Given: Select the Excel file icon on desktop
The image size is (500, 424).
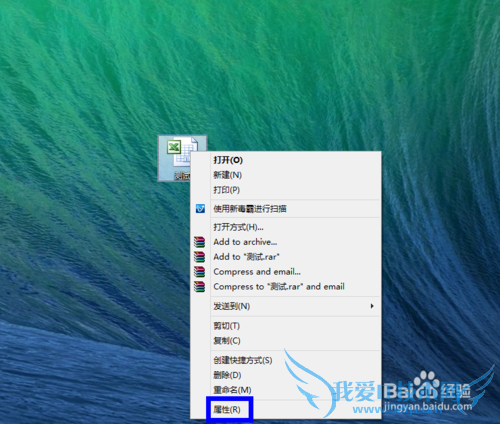Looking at the screenshot, I should click(x=182, y=158).
